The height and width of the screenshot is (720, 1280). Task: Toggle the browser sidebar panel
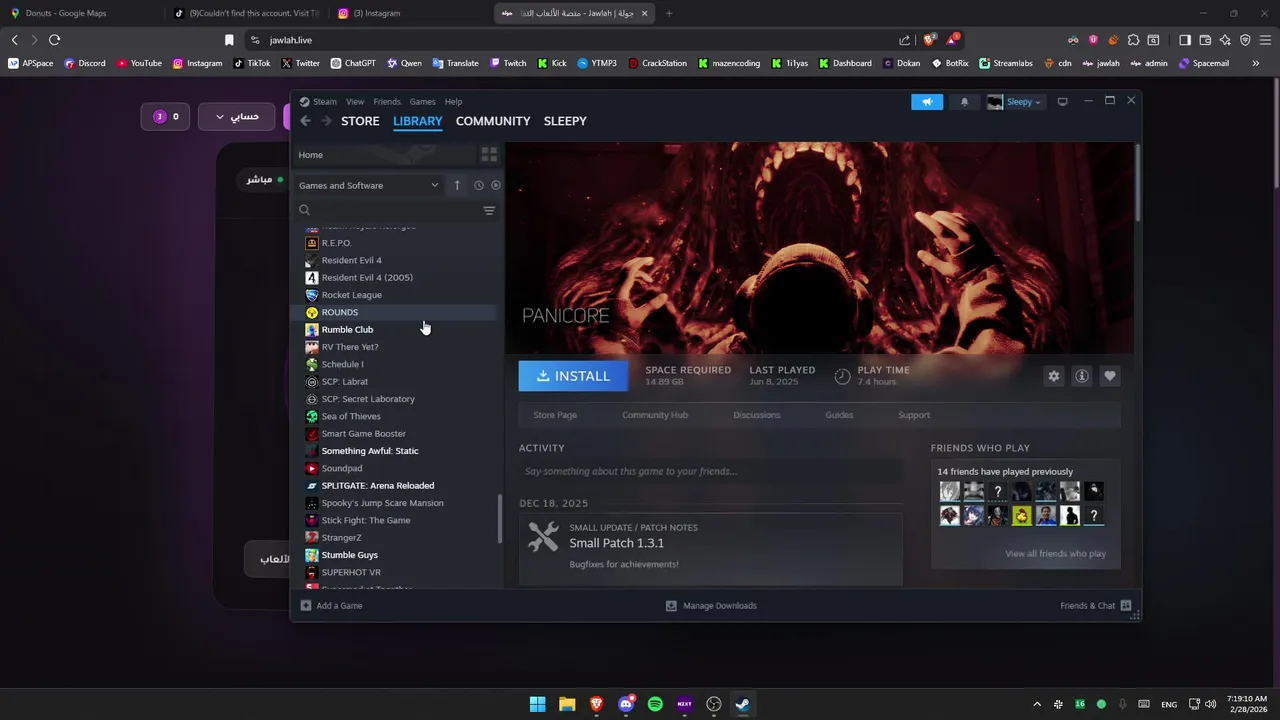click(1185, 40)
